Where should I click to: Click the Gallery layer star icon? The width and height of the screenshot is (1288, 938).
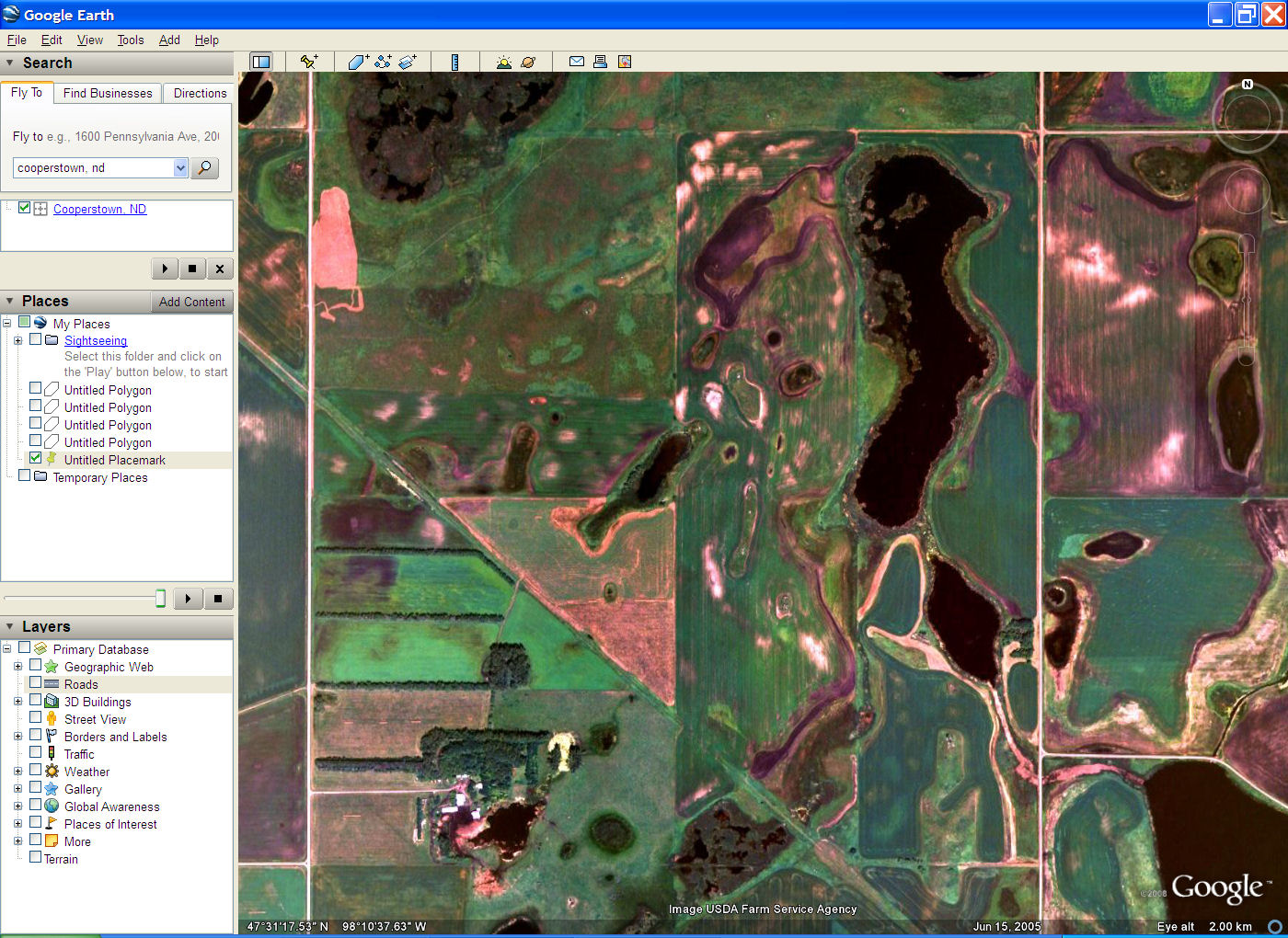(x=52, y=789)
